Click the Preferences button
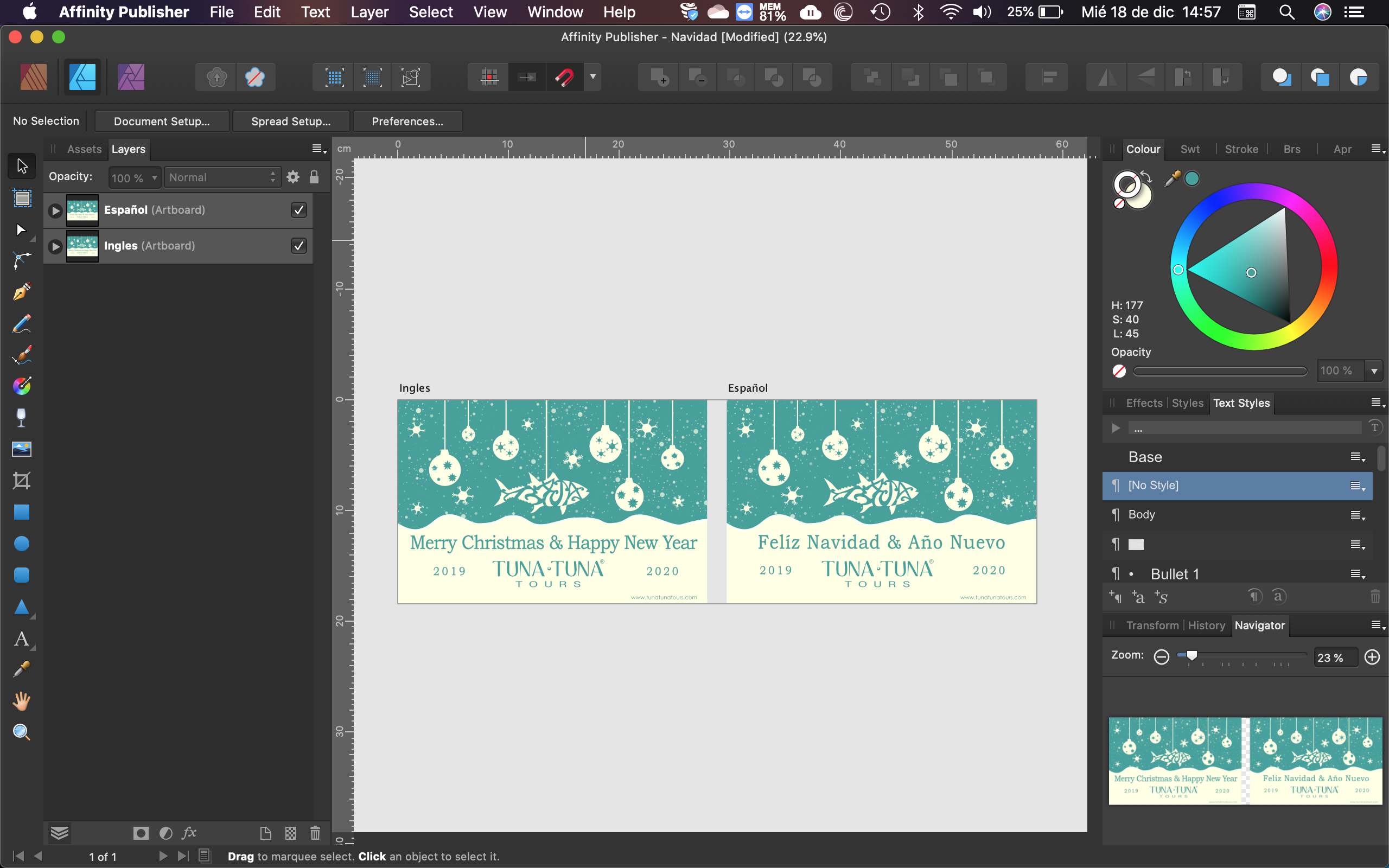The height and width of the screenshot is (868, 1389). [407, 121]
